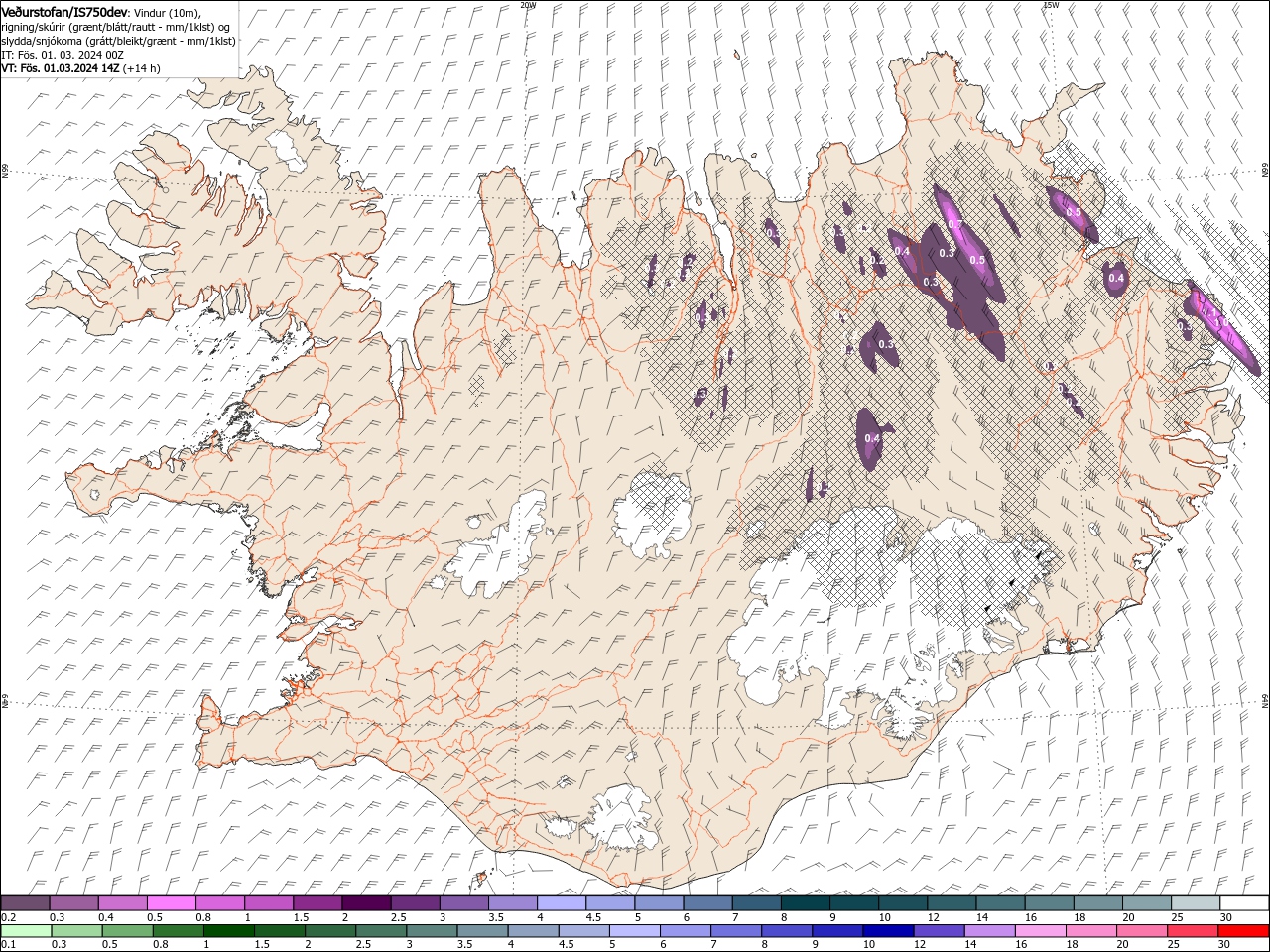This screenshot has height=952, width=1270.
Task: Pick the lower legend swatch labeled 7
Action: pos(735,931)
